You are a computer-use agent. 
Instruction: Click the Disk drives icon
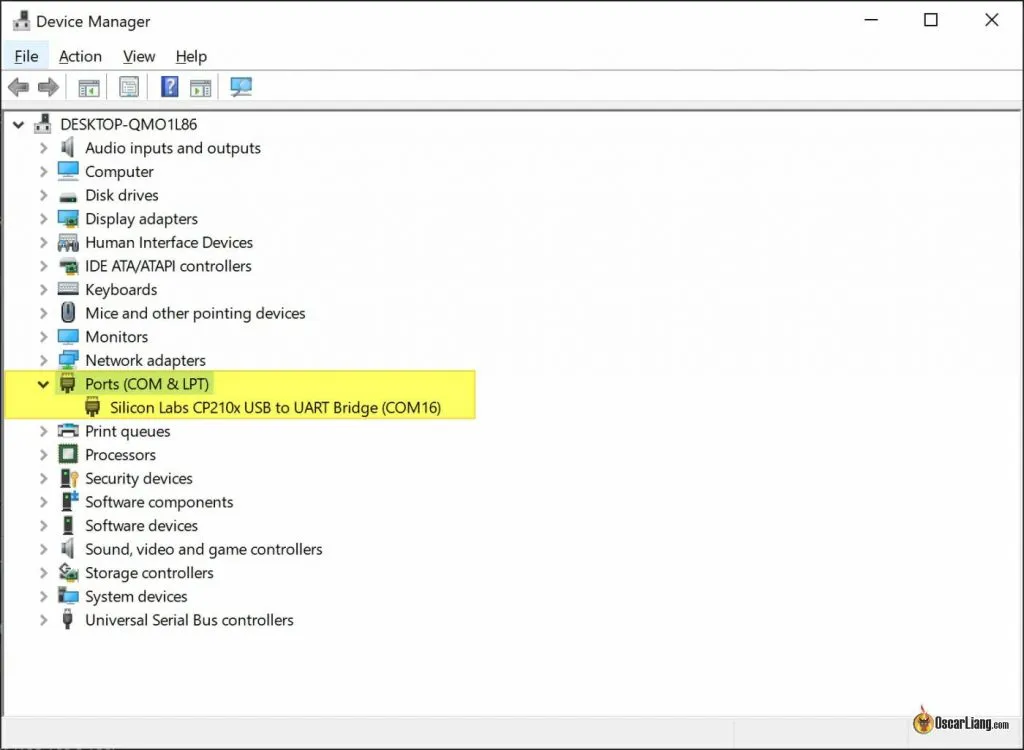pyautogui.click(x=68, y=196)
